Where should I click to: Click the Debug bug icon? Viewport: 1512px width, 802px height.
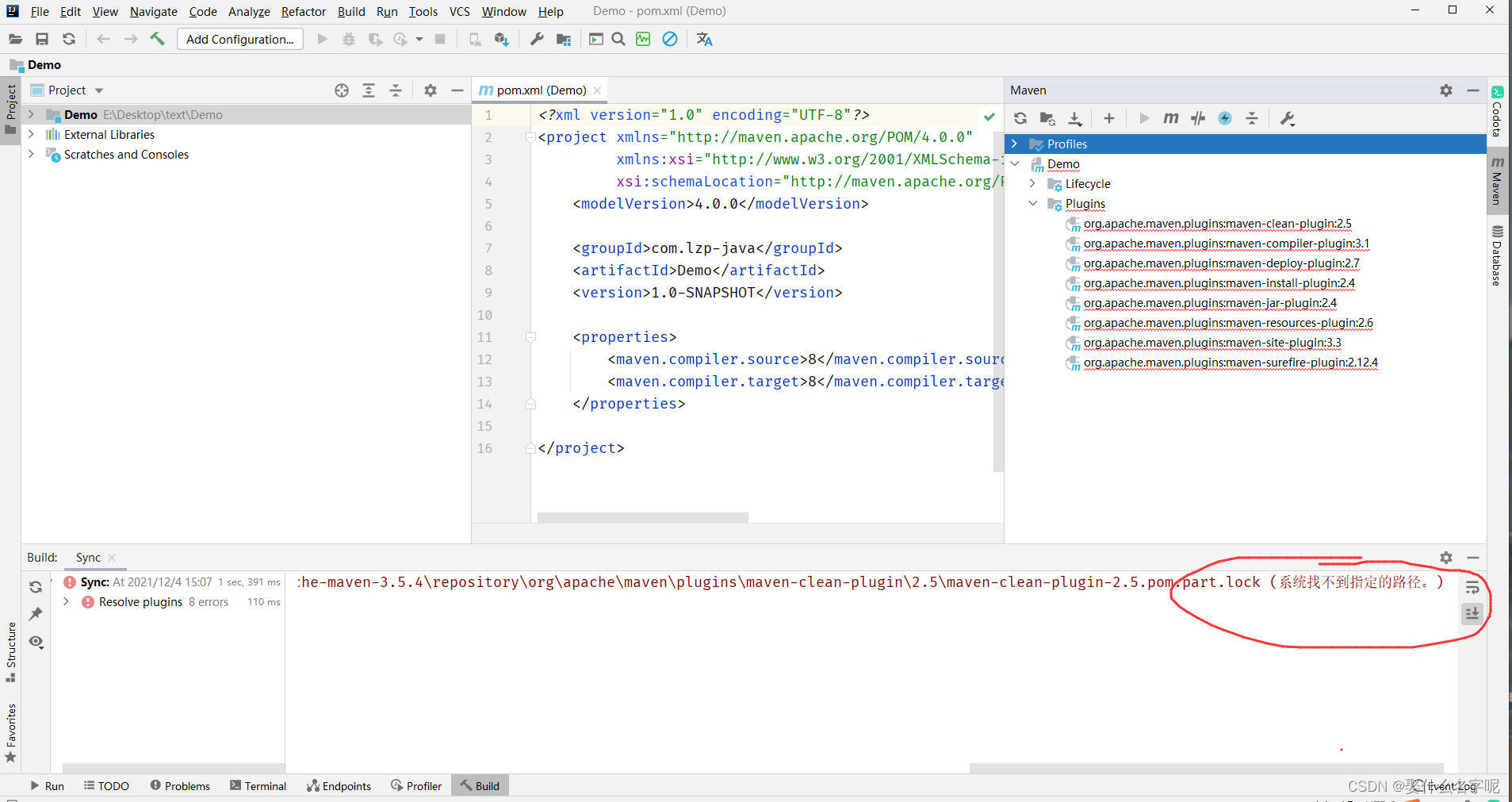pyautogui.click(x=349, y=39)
